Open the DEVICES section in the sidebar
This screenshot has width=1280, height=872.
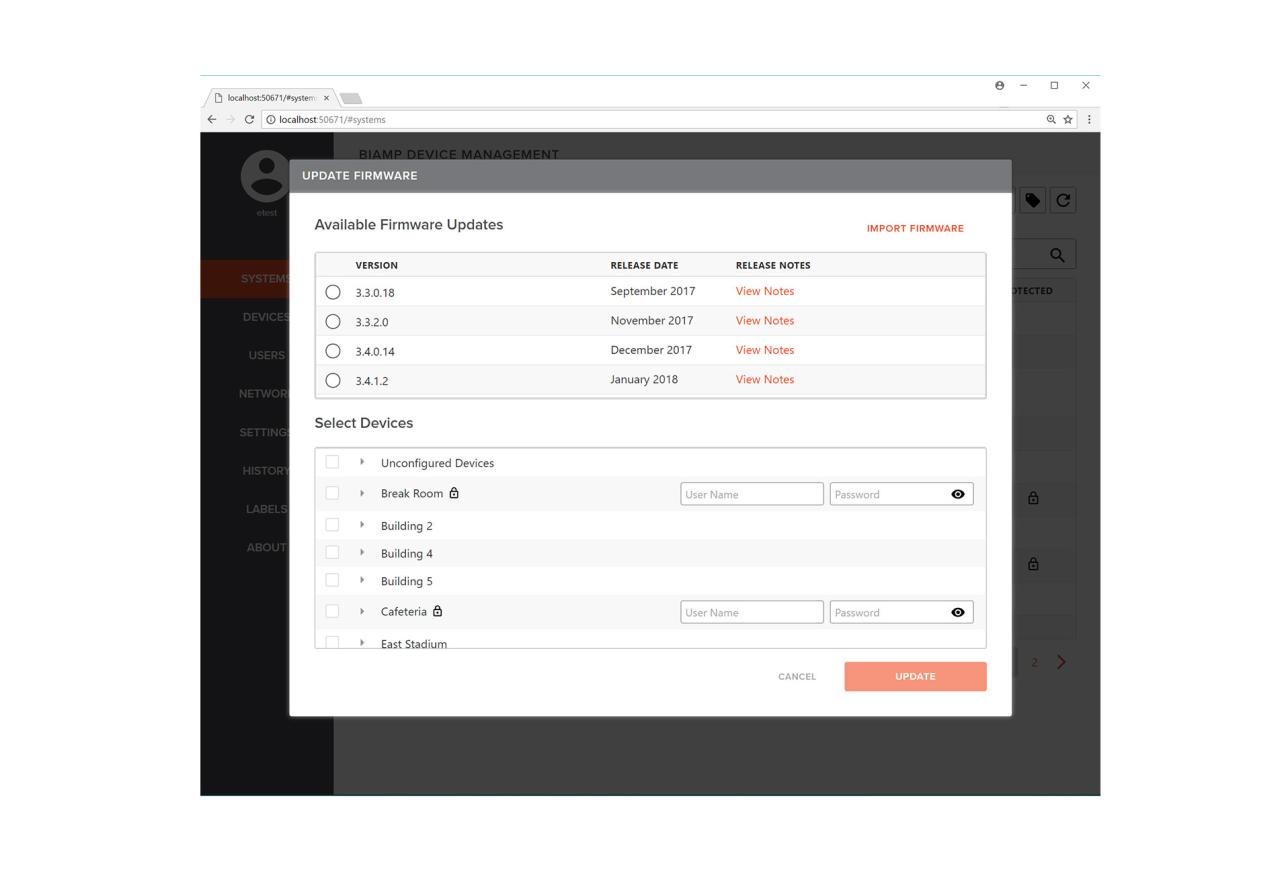click(x=266, y=315)
